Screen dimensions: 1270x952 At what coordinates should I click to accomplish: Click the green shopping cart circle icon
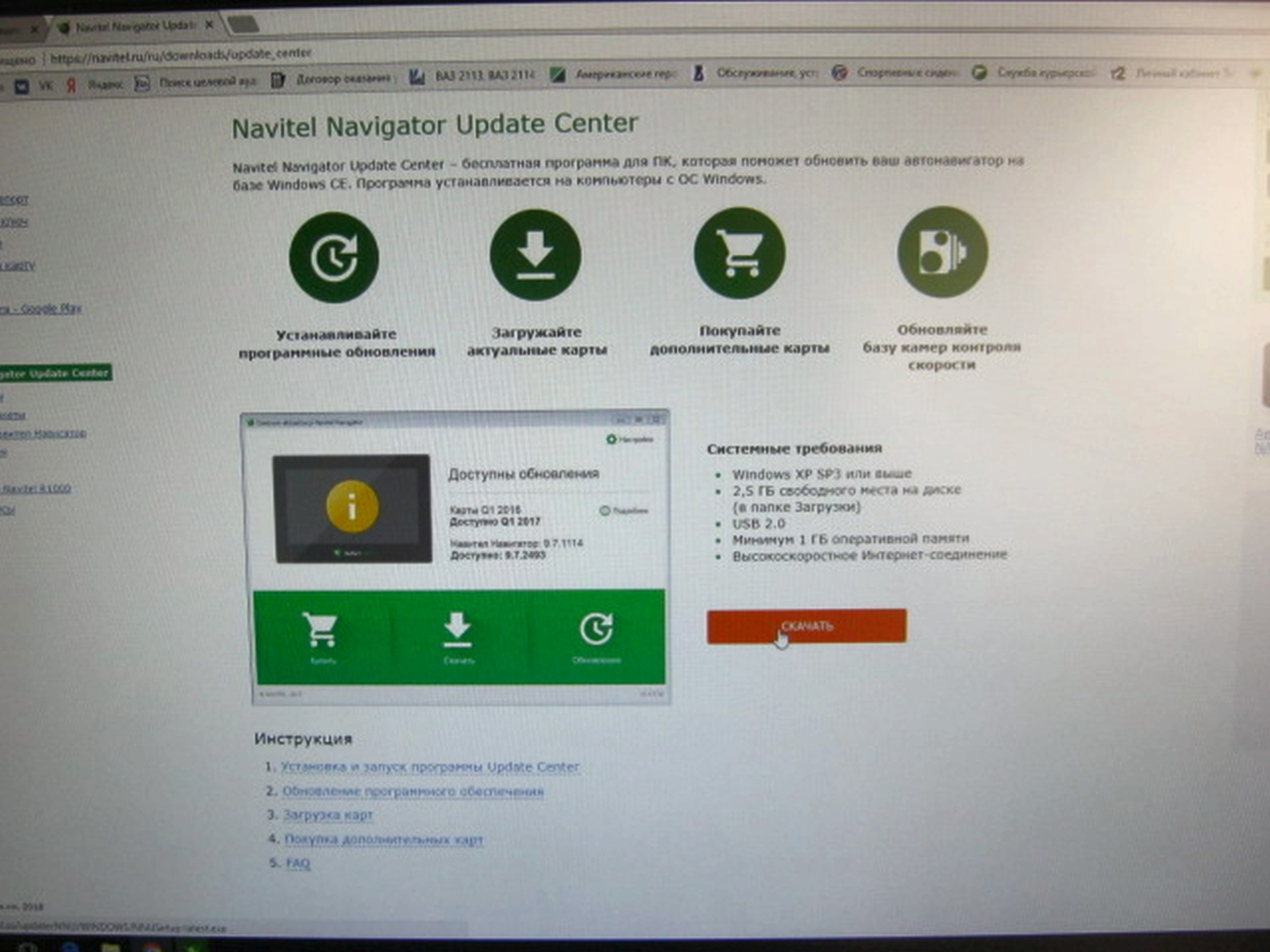740,253
